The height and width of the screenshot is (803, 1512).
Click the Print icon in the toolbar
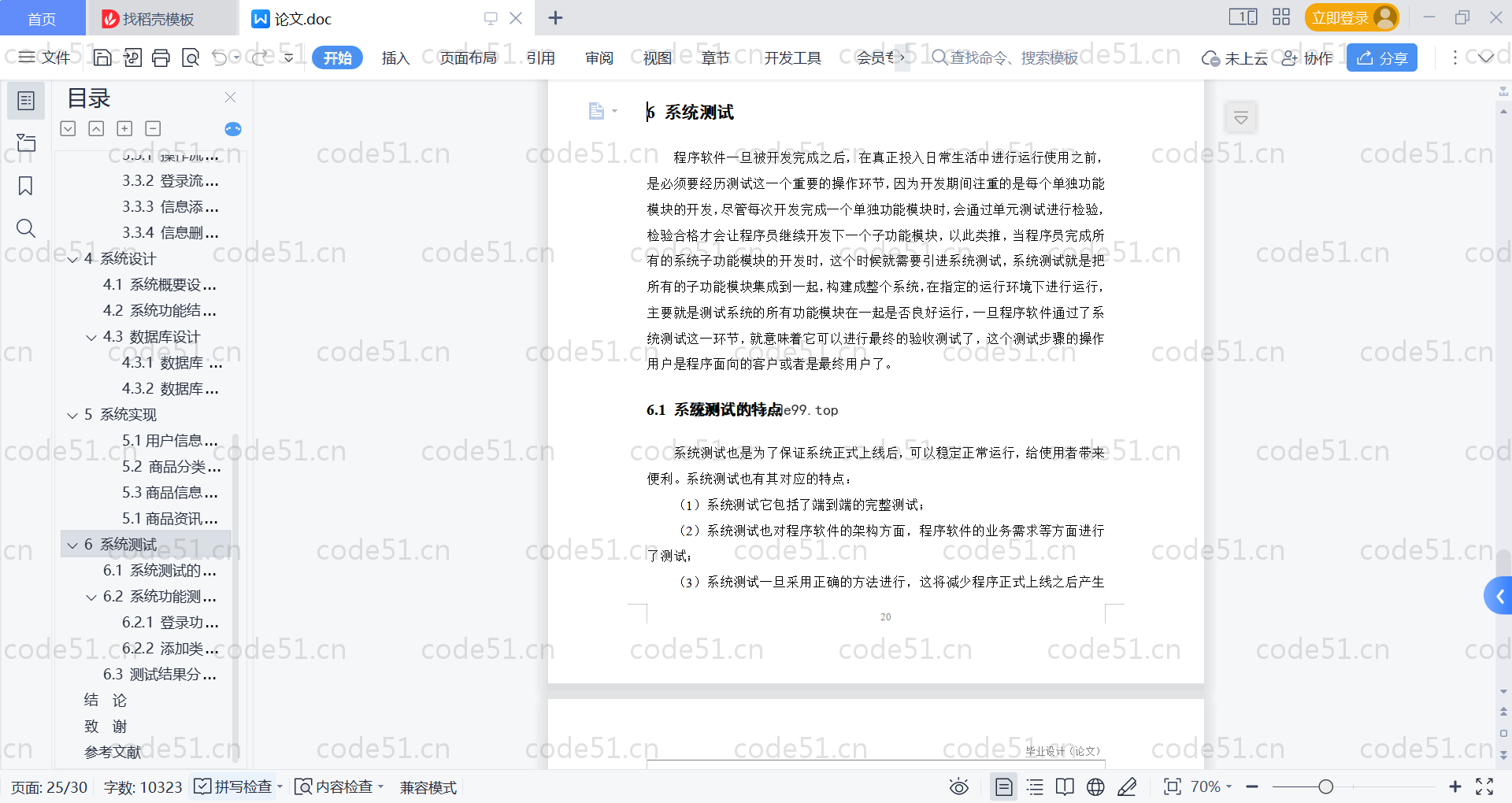tap(161, 57)
